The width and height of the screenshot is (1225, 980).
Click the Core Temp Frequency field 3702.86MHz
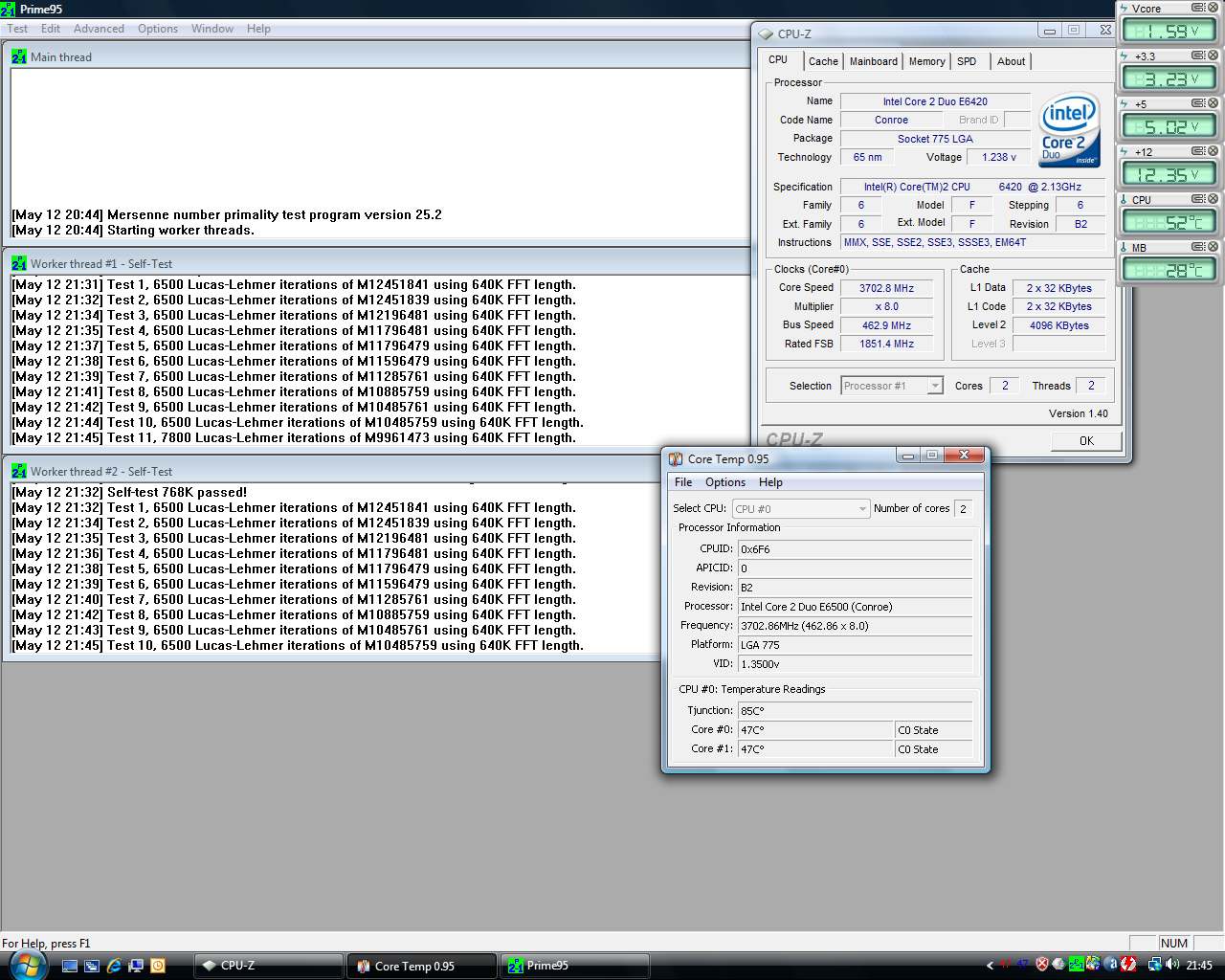pos(856,626)
